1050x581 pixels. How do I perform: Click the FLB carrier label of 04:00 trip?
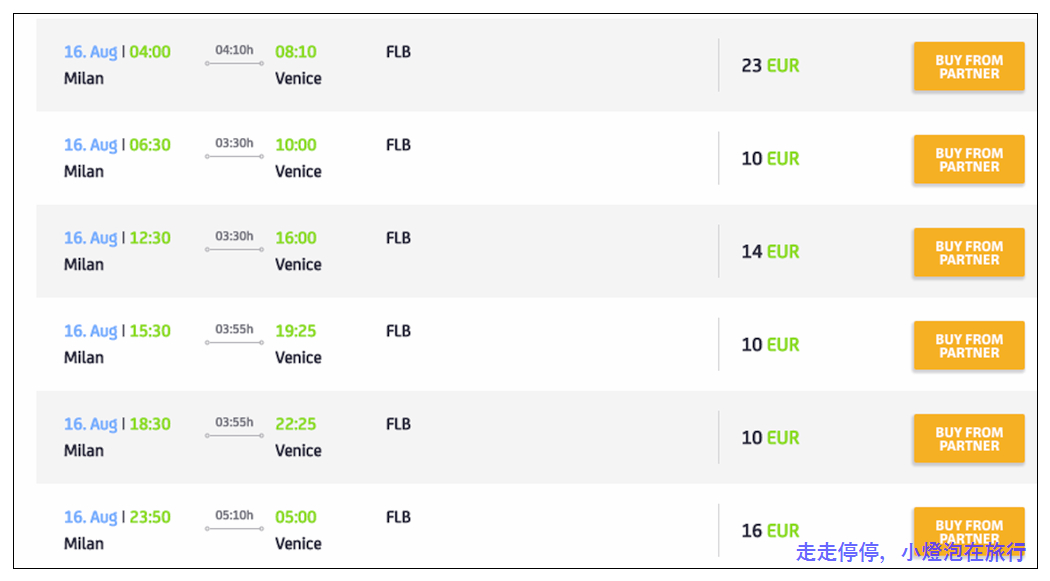[x=398, y=52]
